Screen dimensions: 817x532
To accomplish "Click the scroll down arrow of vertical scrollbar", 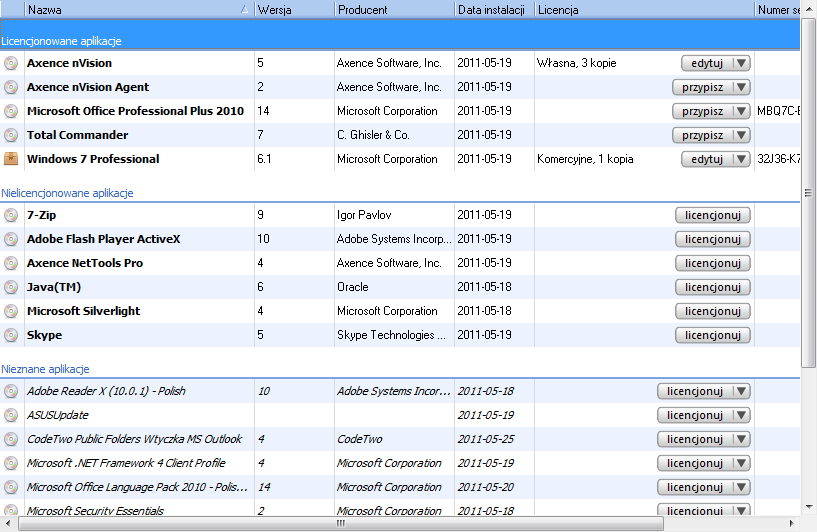I will pos(809,506).
